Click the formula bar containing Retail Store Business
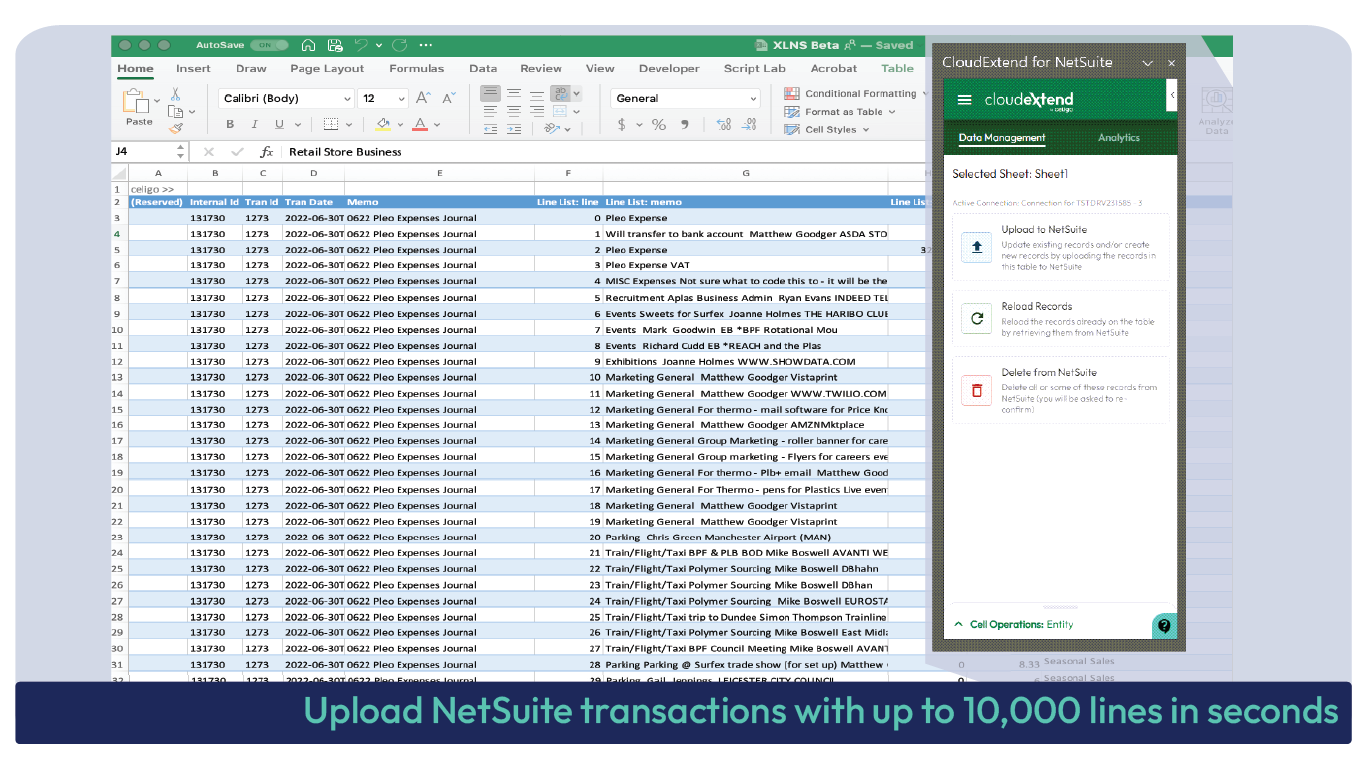 coord(604,152)
